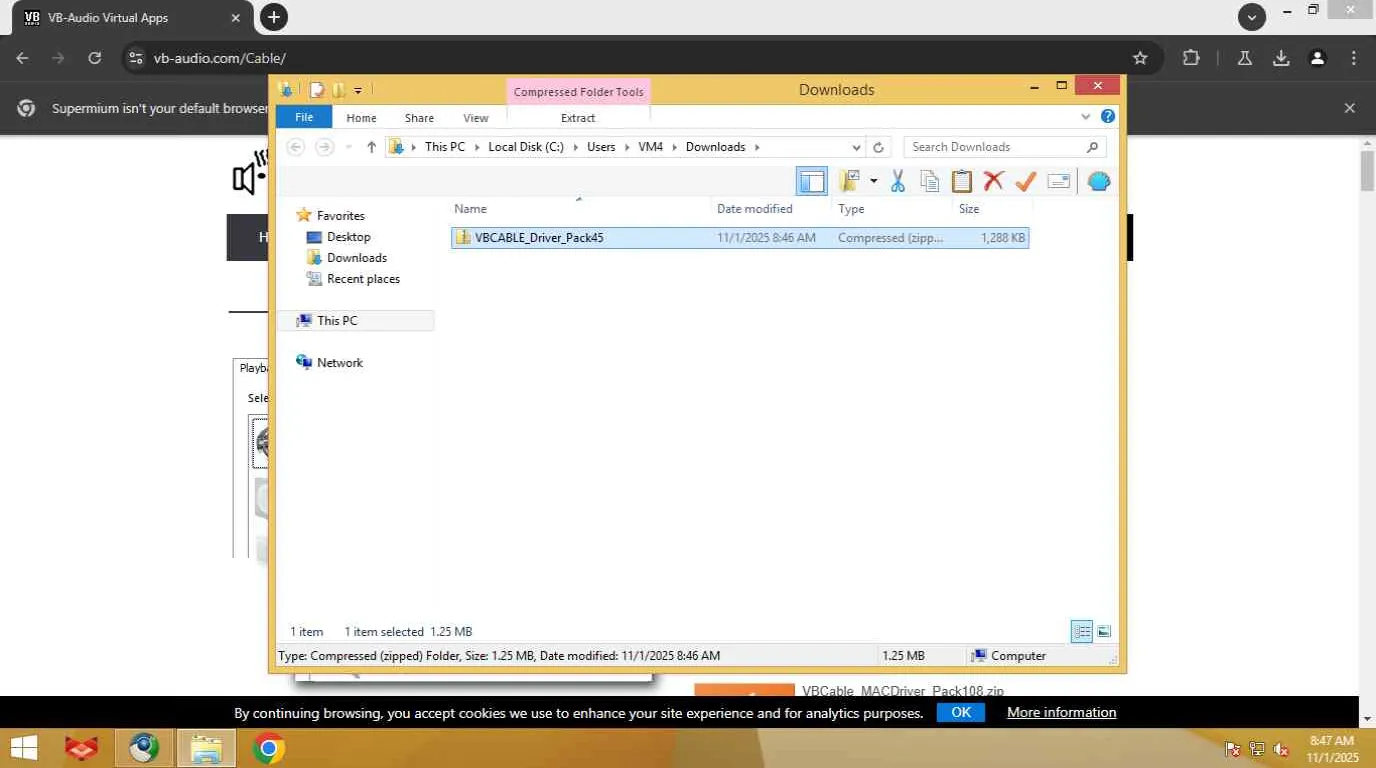The height and width of the screenshot is (768, 1376).
Task: Click the Explorer Back arrow button
Action: (x=295, y=147)
